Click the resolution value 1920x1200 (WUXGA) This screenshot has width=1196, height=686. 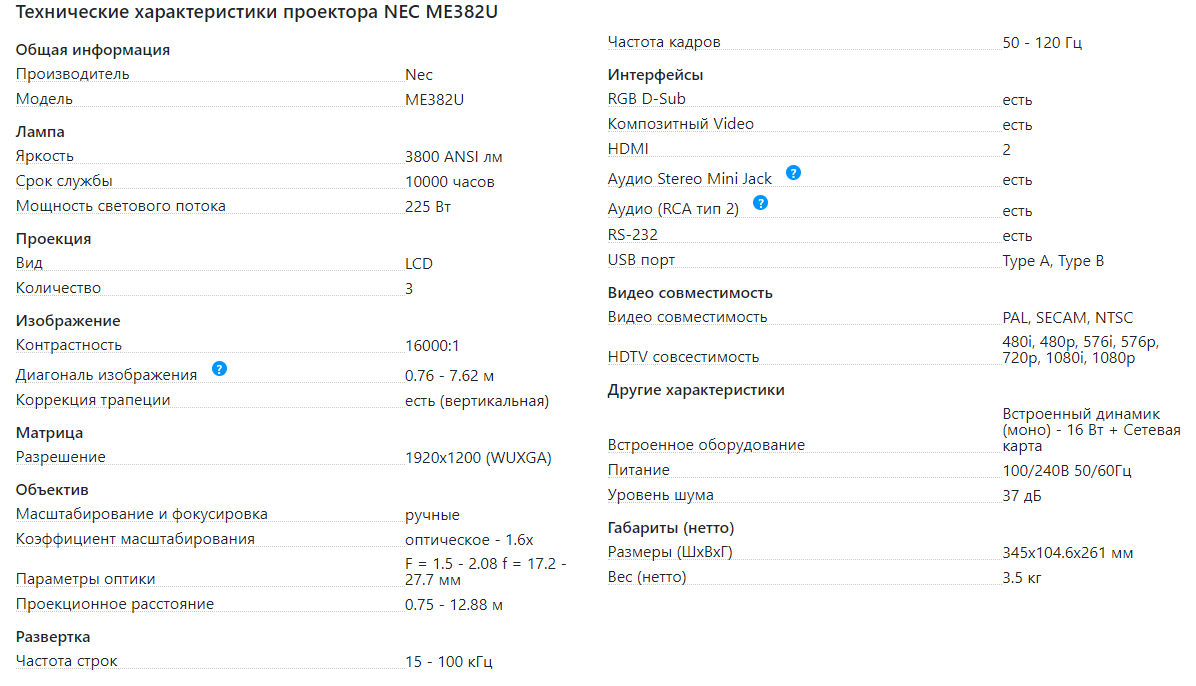[x=478, y=458]
